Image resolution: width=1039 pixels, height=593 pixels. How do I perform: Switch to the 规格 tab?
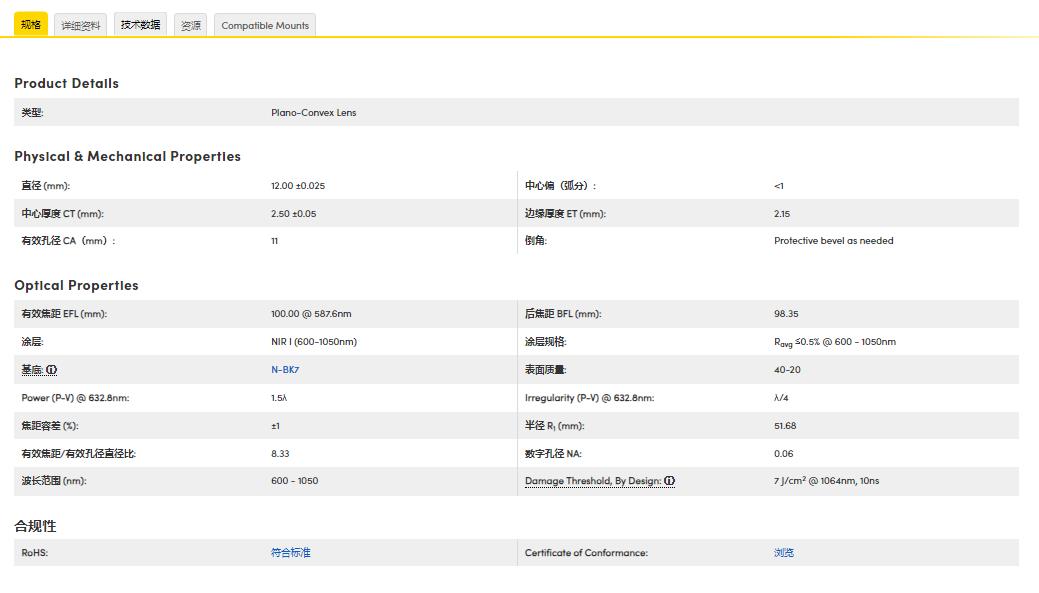pos(31,25)
